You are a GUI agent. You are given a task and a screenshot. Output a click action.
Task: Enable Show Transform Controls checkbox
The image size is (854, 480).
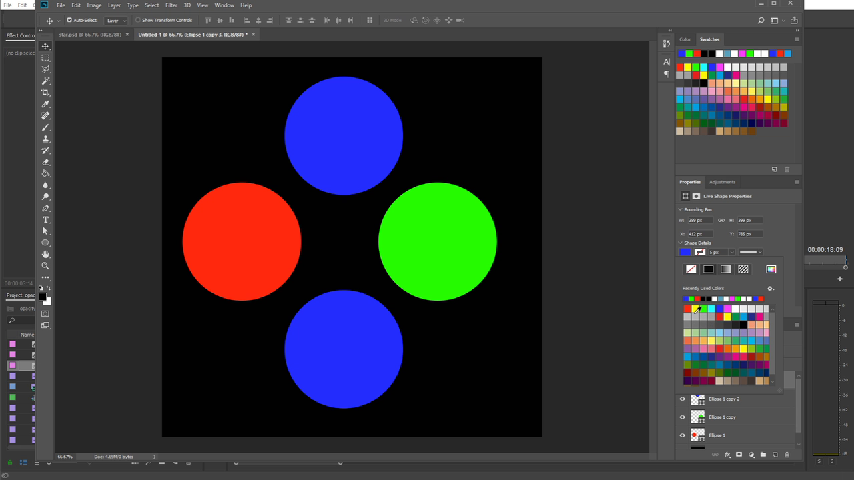[x=138, y=20]
